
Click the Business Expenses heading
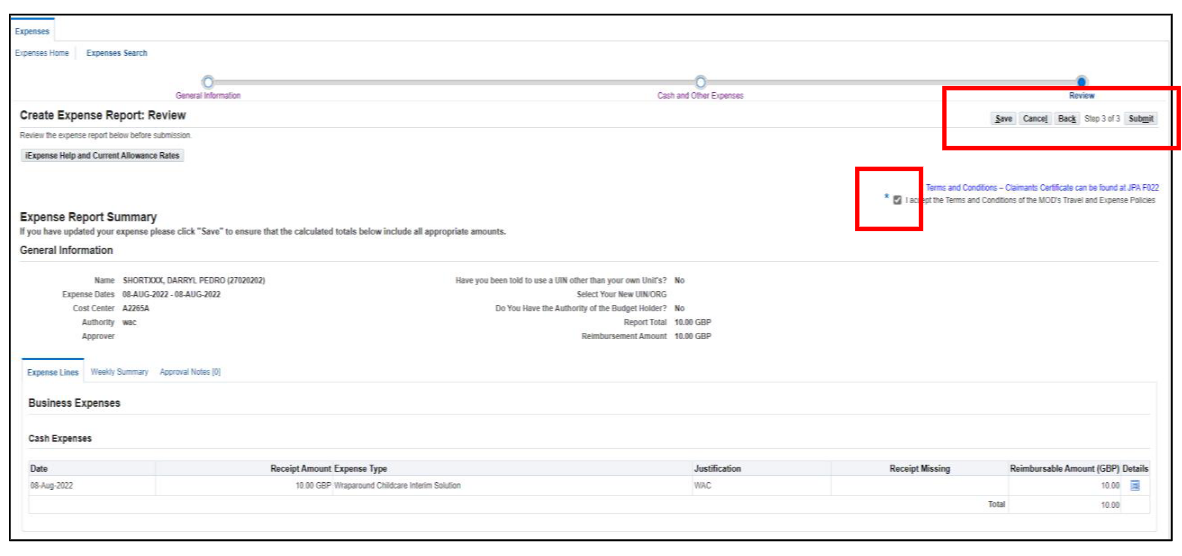click(74, 403)
